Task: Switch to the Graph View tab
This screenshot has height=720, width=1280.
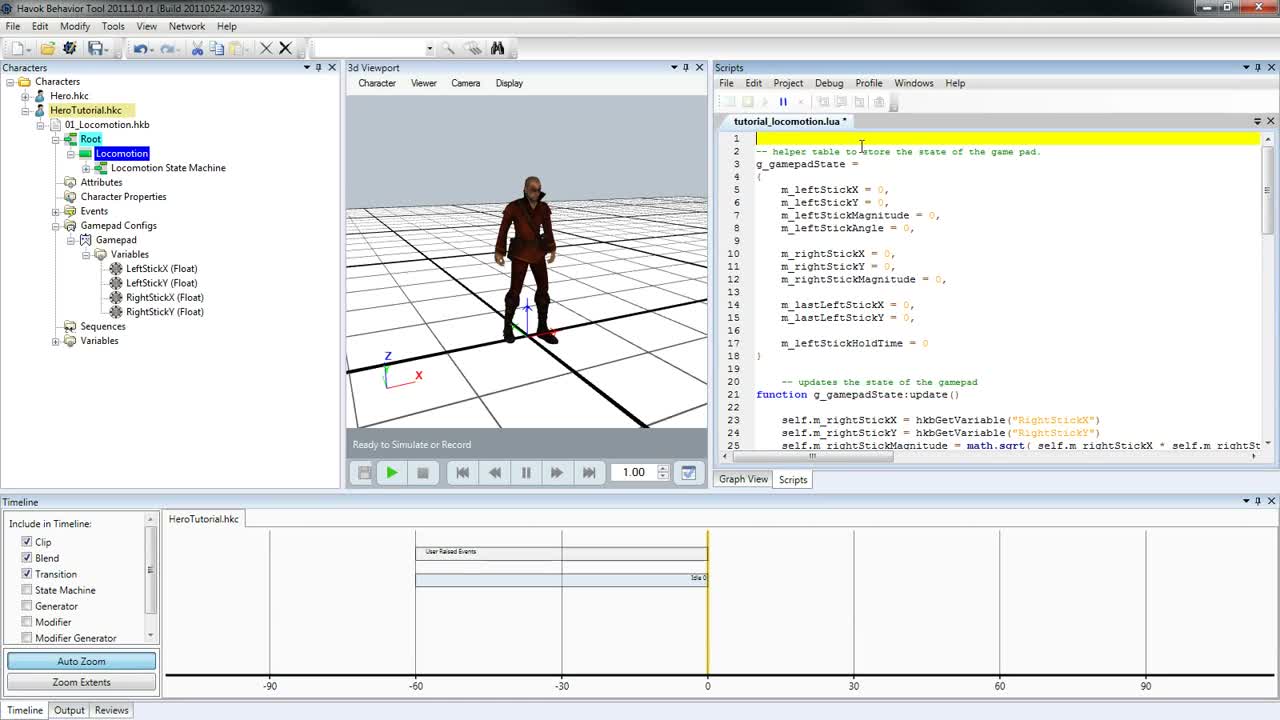Action: [743, 479]
